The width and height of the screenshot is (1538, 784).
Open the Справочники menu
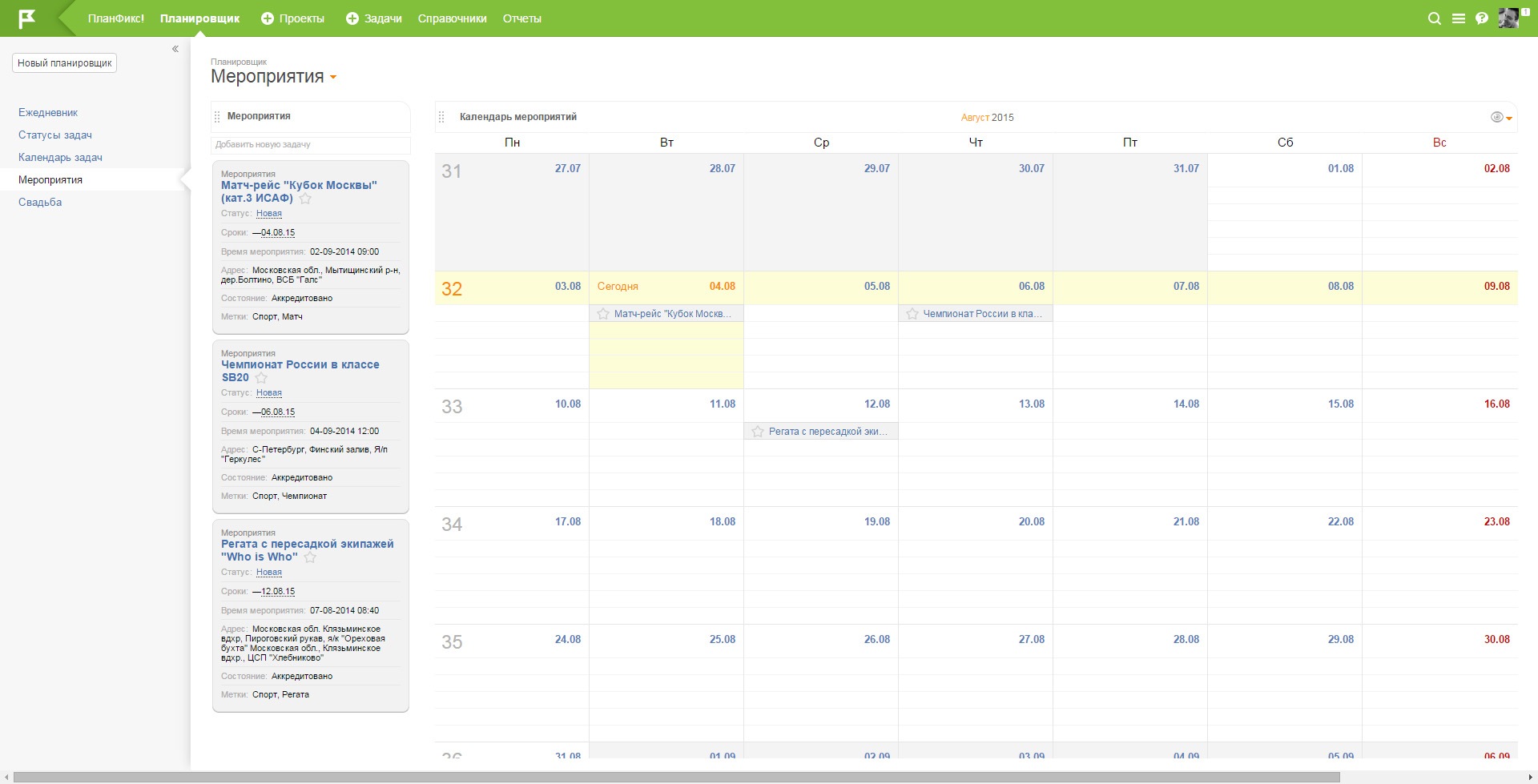(x=453, y=18)
